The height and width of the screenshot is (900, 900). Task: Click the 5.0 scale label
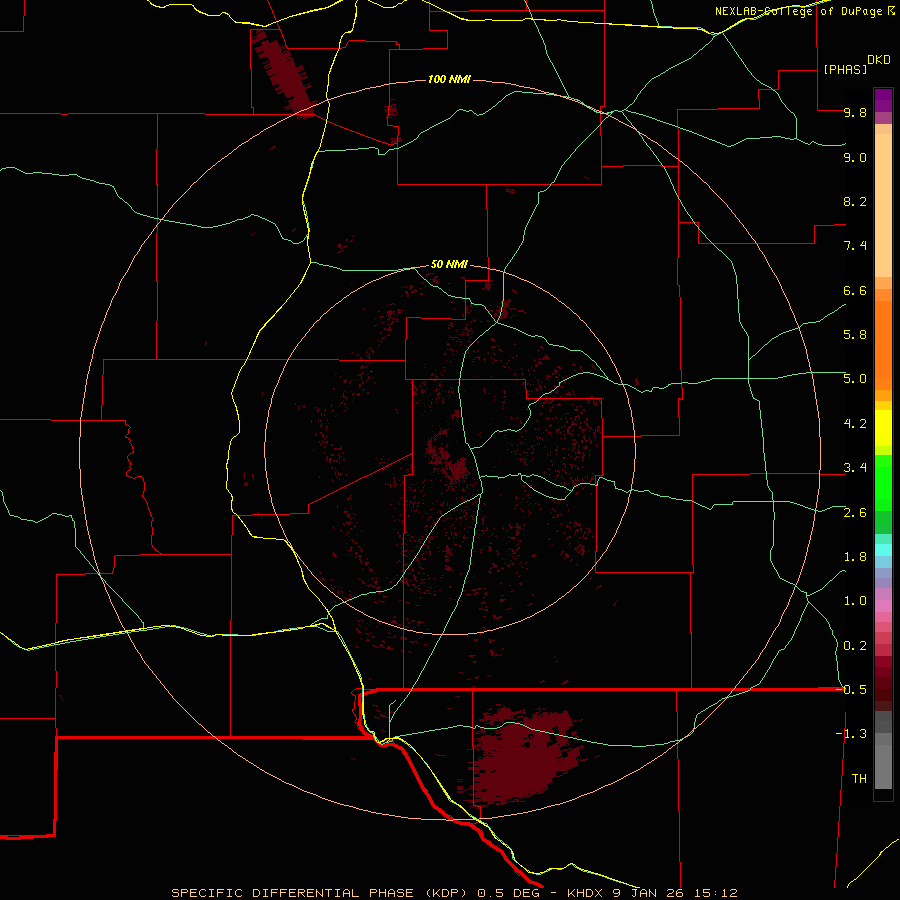tap(855, 379)
